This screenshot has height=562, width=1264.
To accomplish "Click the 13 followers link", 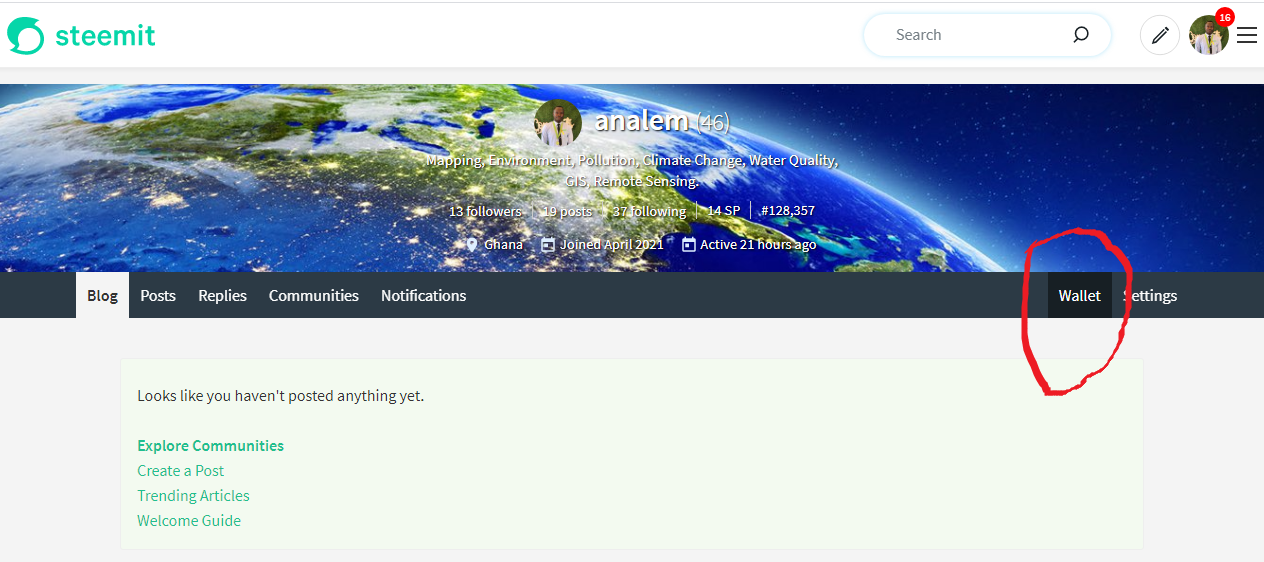I will [485, 211].
